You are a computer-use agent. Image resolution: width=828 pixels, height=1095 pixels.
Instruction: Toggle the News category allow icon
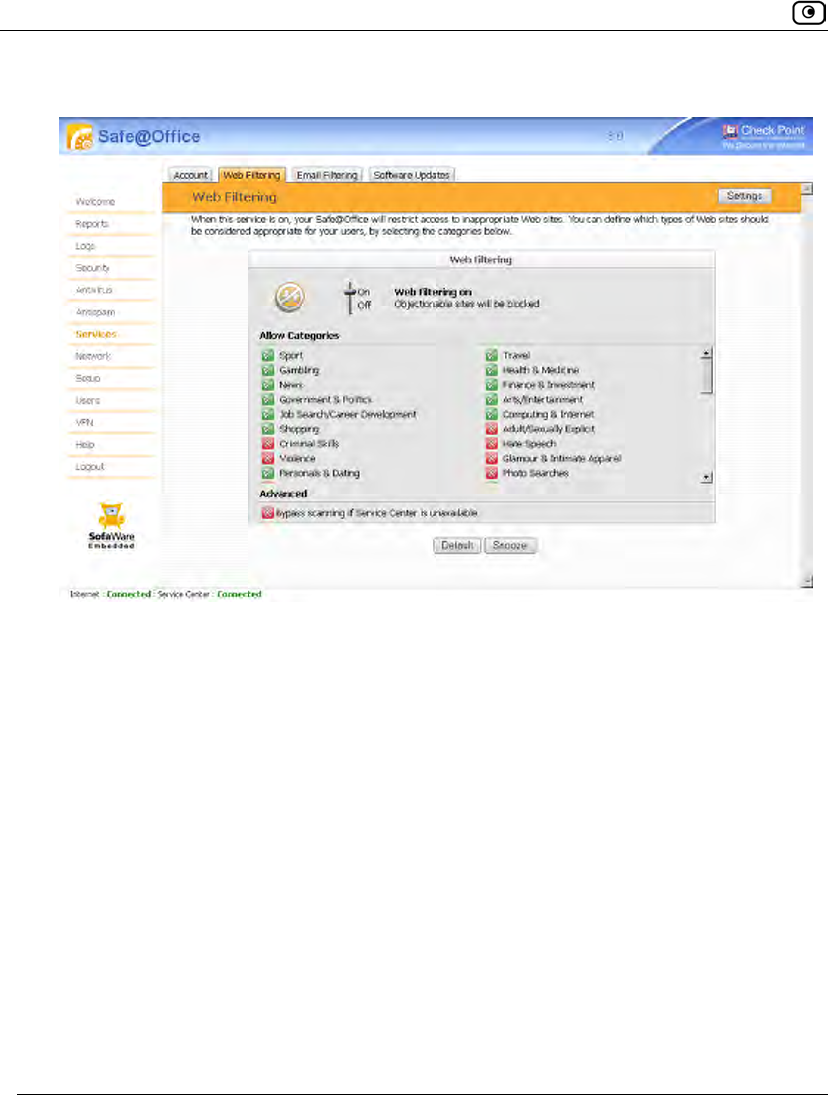point(267,385)
